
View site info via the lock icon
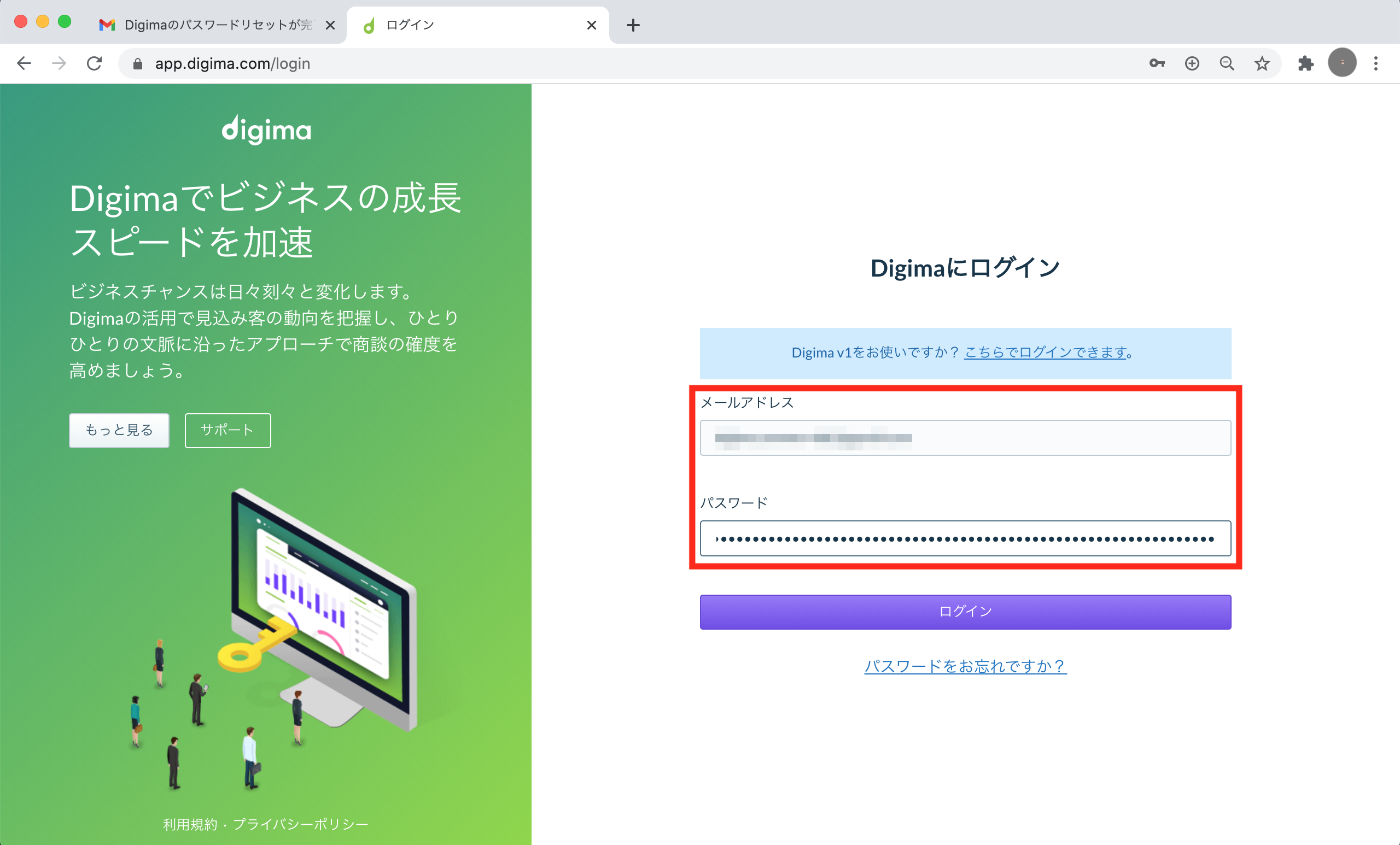point(137,63)
